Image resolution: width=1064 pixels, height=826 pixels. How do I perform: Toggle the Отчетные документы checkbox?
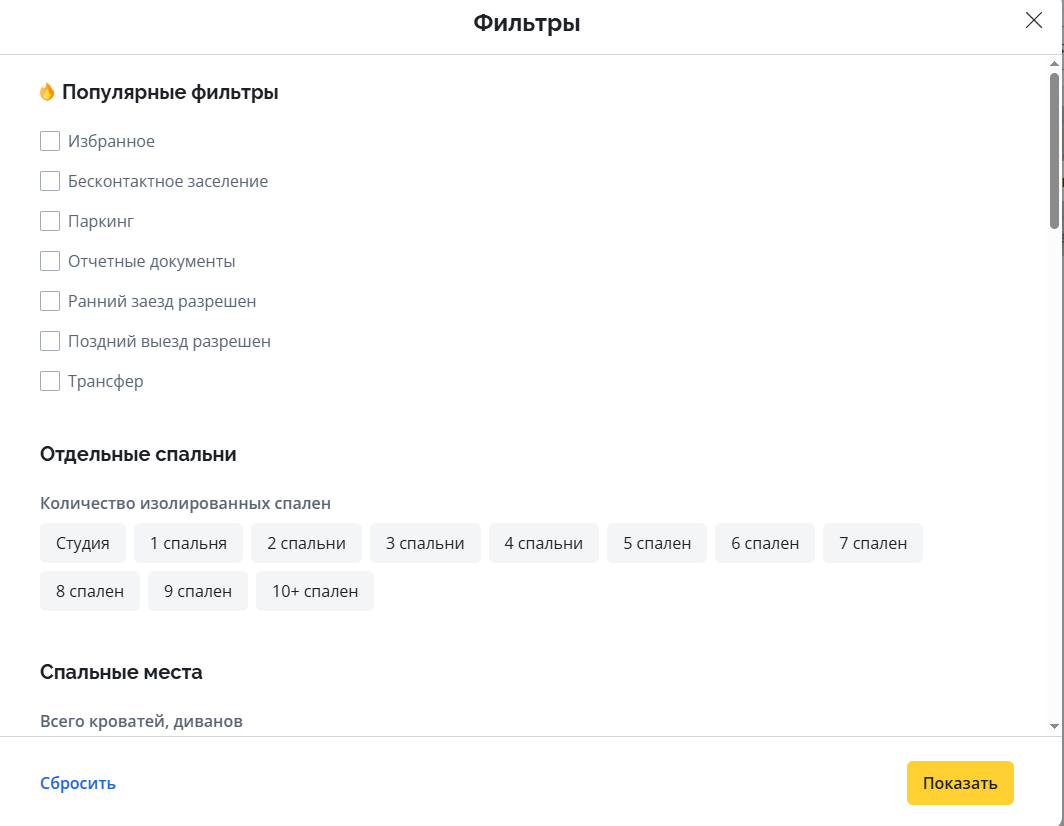pyautogui.click(x=50, y=261)
